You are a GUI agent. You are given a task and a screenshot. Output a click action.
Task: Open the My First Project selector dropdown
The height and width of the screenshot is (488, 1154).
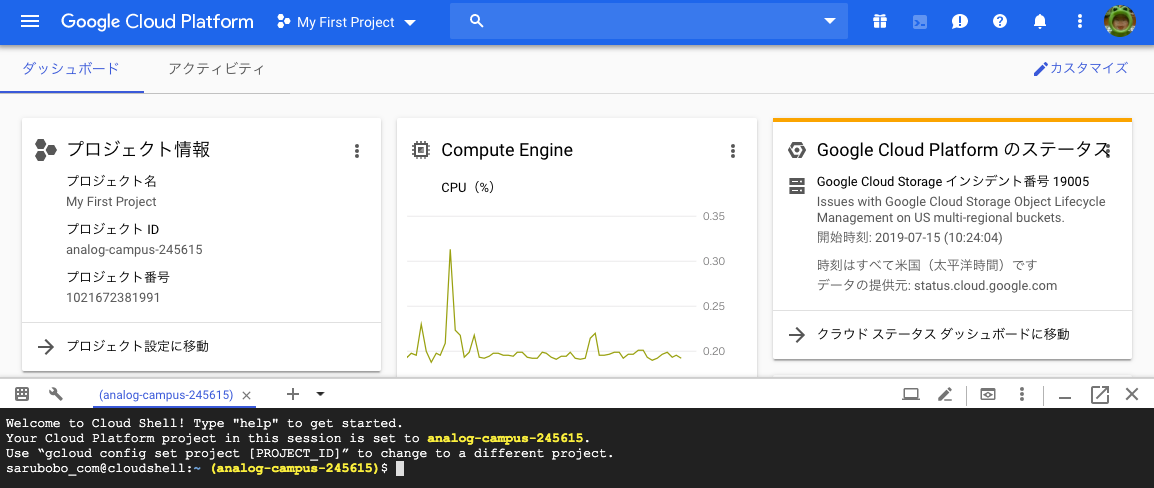[x=346, y=22]
